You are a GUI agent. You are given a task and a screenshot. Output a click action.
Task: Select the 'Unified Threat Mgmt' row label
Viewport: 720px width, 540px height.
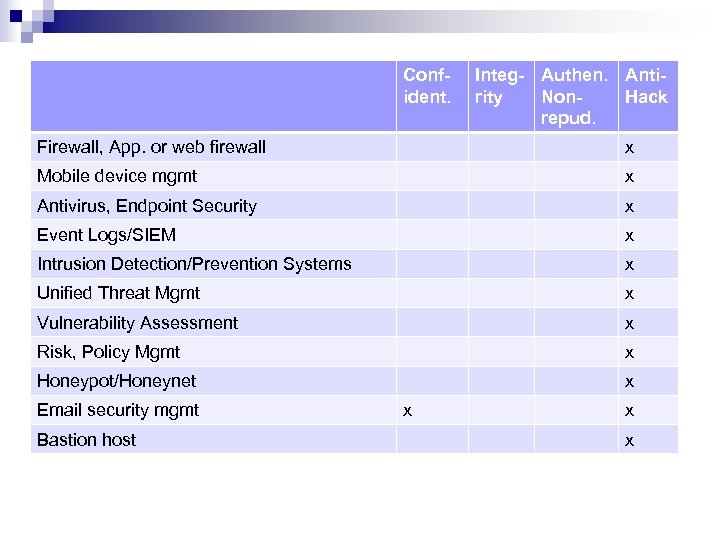(x=118, y=293)
